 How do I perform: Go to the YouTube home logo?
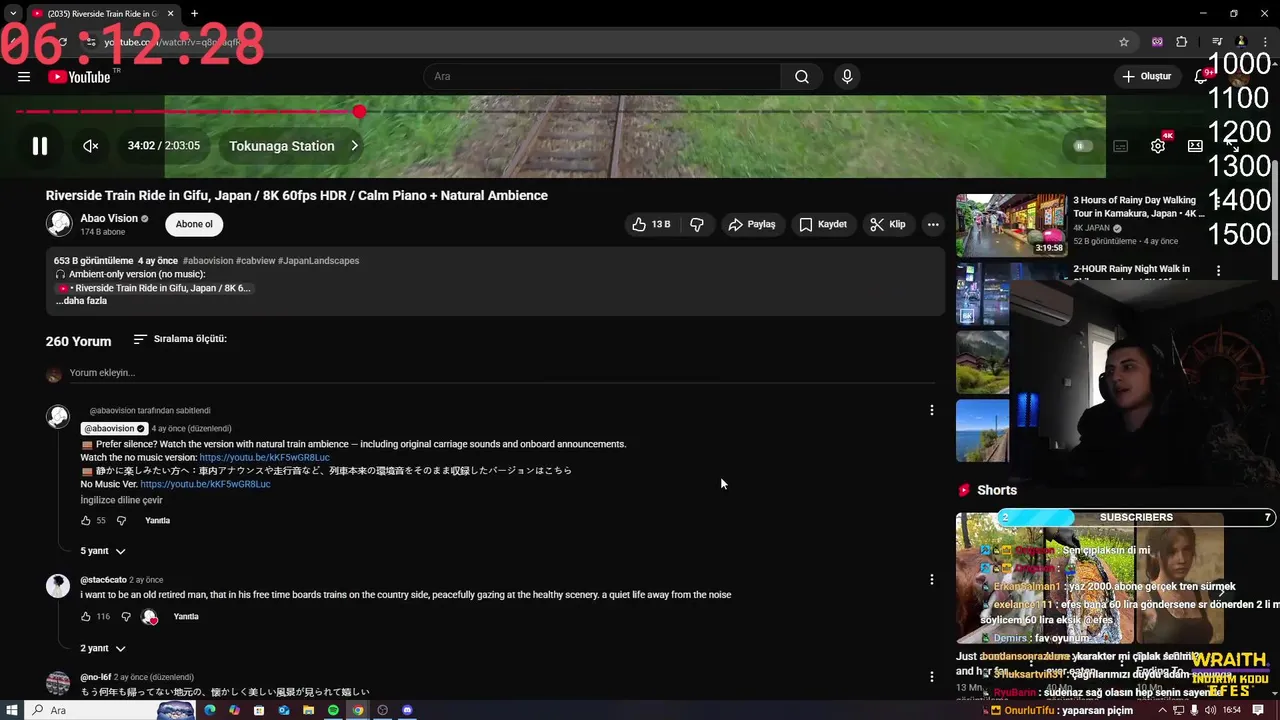click(79, 77)
